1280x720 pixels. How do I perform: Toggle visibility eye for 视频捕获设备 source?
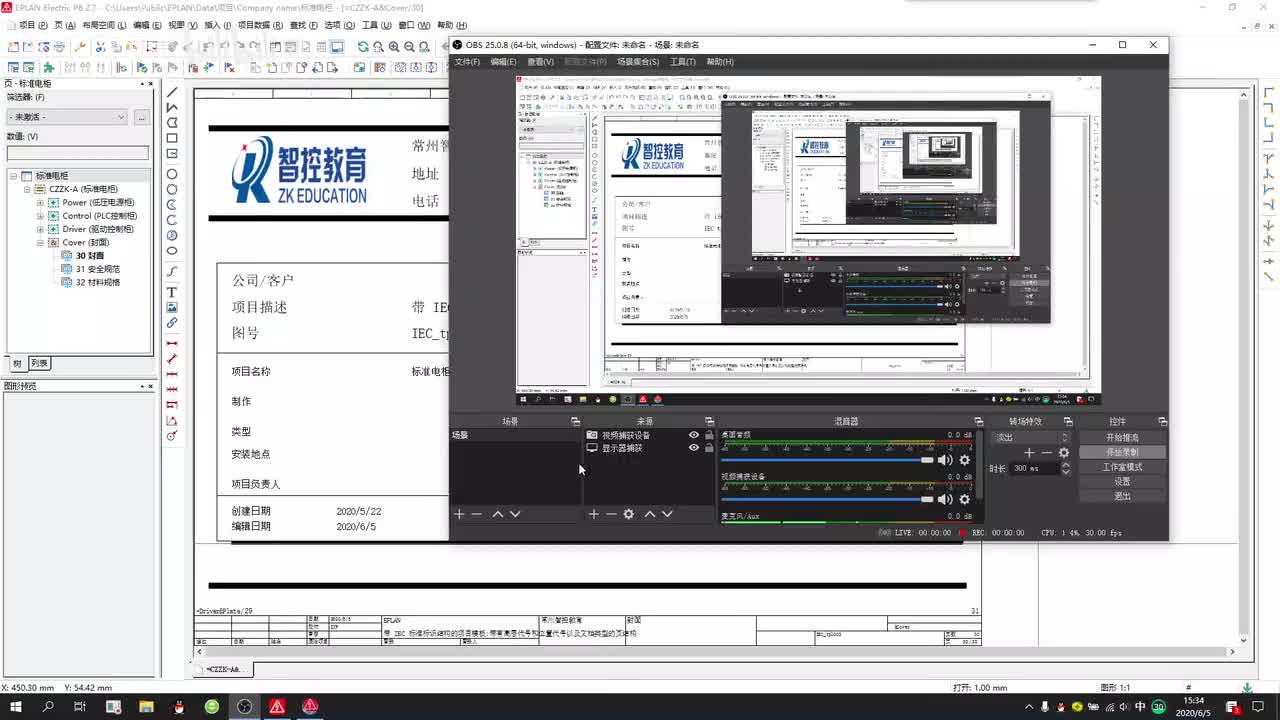[x=694, y=435]
